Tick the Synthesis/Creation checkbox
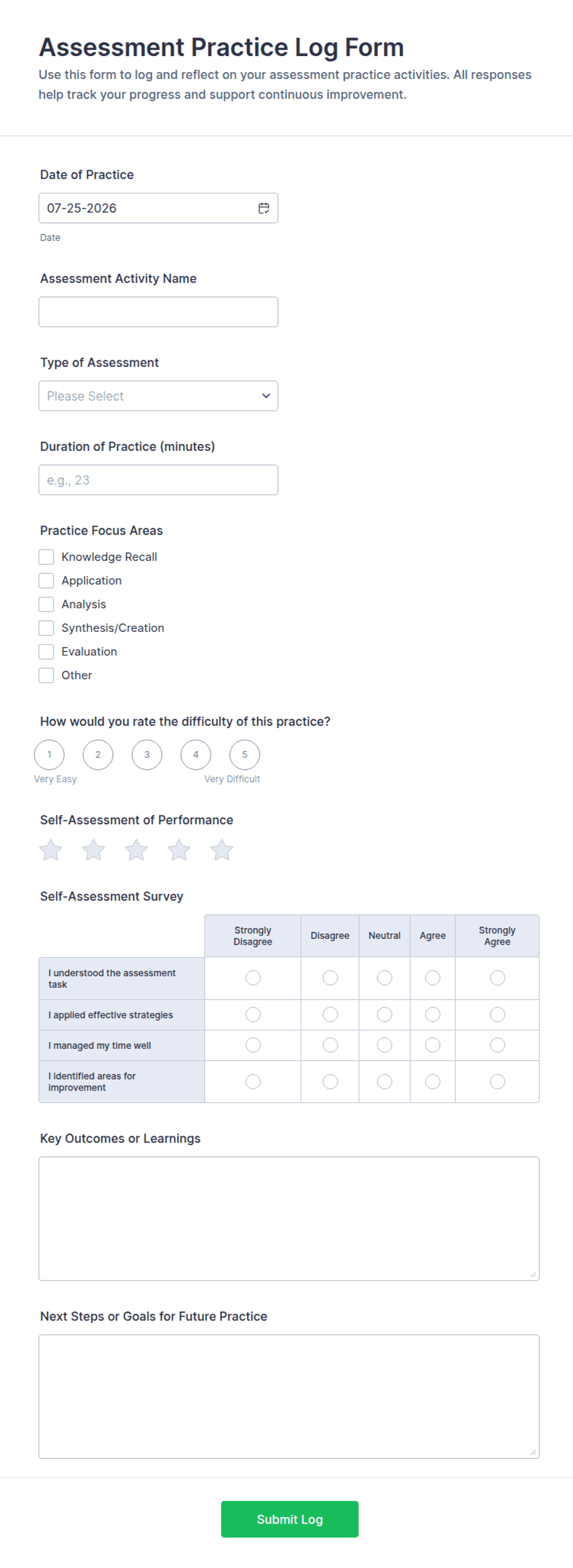The width and height of the screenshot is (573, 1568). pos(46,628)
